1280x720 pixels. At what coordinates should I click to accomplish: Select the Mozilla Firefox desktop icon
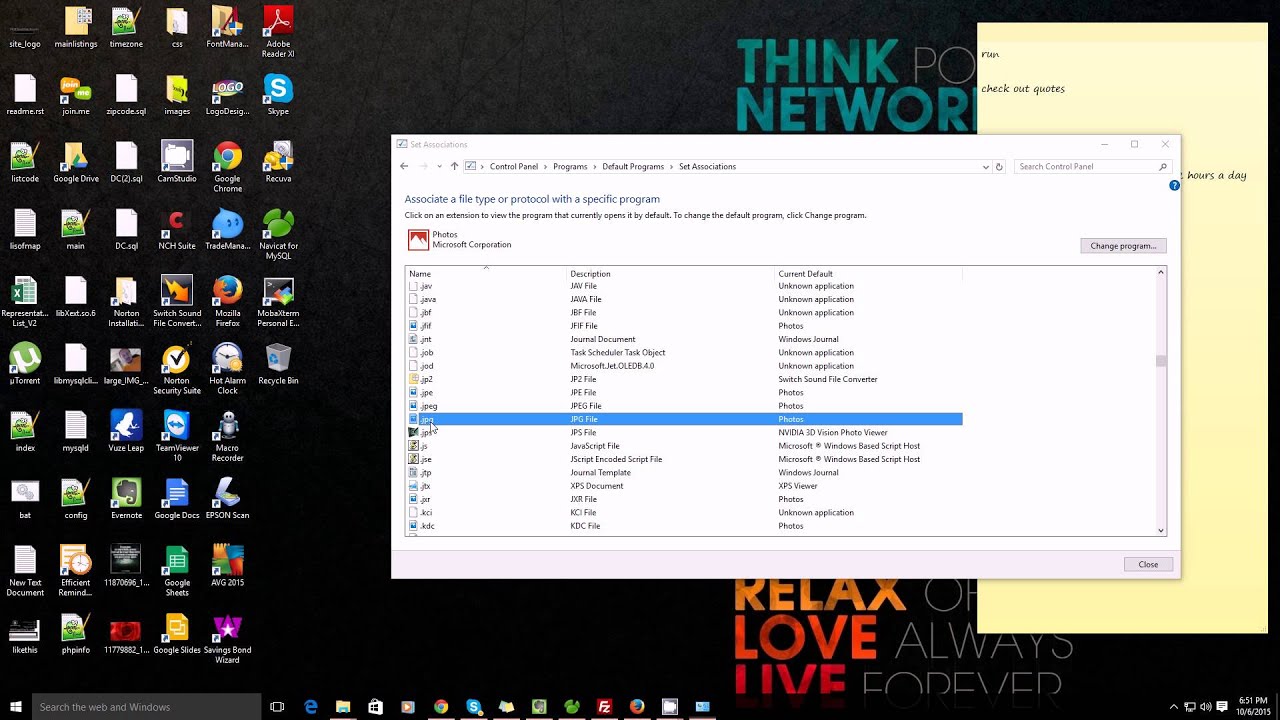[x=227, y=301]
